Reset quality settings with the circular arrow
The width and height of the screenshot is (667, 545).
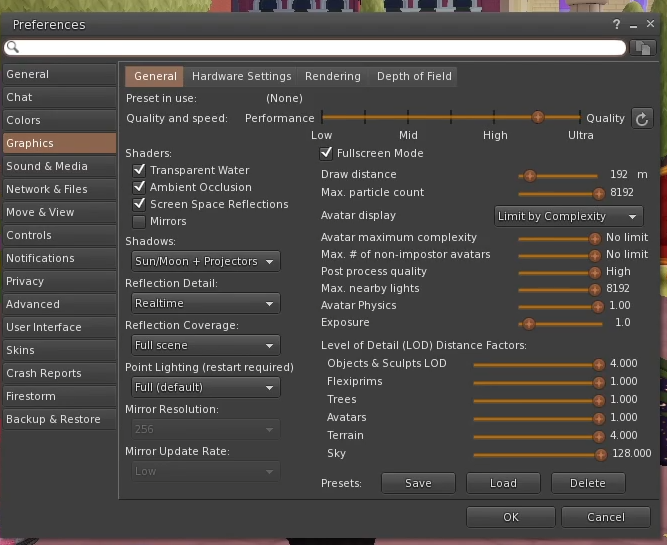(x=642, y=119)
